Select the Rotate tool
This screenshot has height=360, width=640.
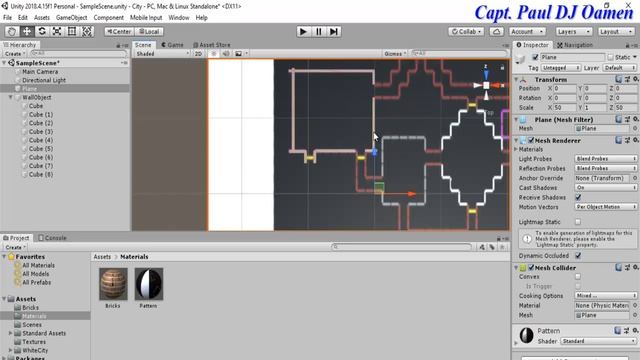(42, 31)
